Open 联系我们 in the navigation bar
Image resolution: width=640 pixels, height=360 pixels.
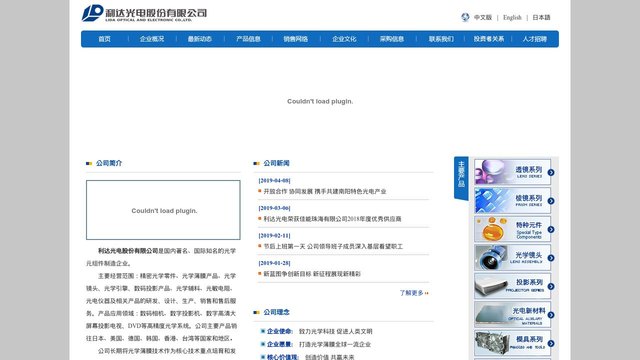pos(441,39)
